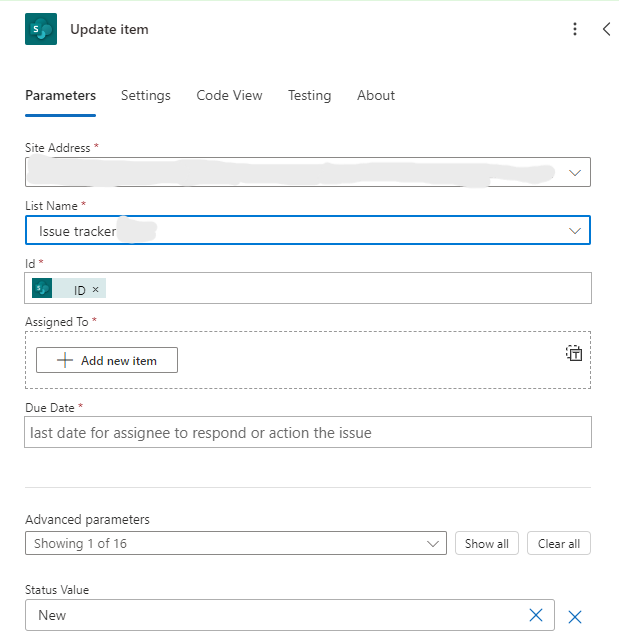
Task: Click the Site Address label
Action: coord(58,148)
